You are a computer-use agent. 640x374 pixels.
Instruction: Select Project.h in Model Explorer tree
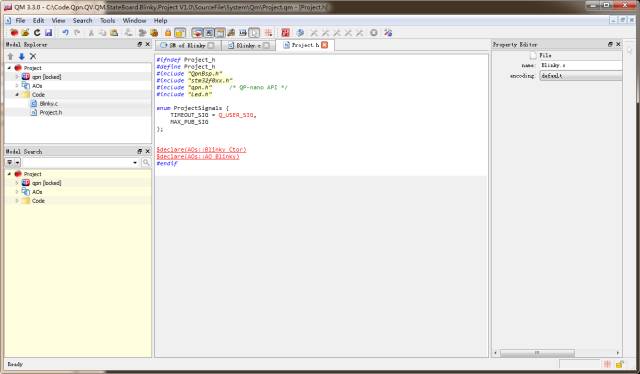click(x=51, y=113)
